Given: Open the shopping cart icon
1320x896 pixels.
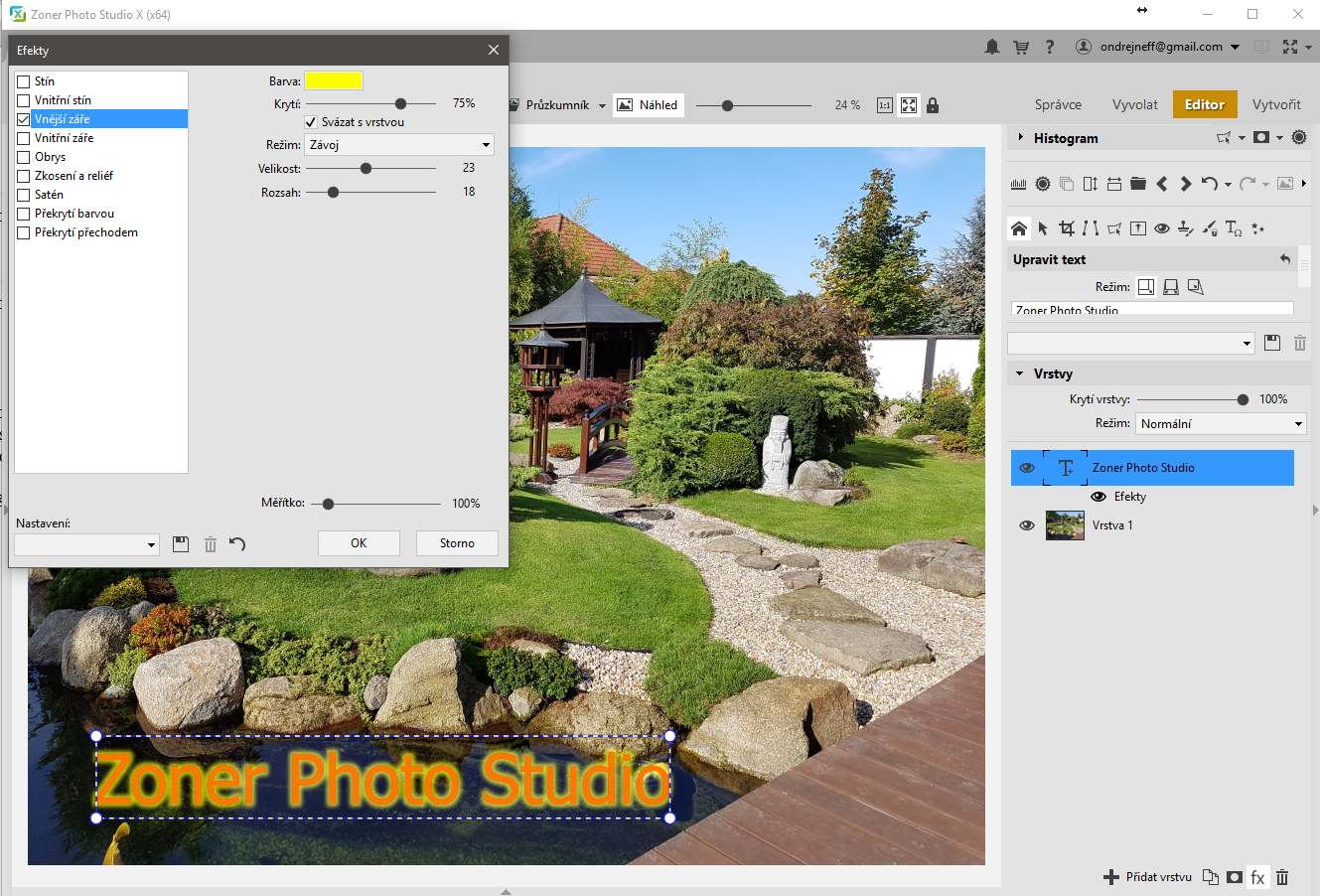Looking at the screenshot, I should [1020, 47].
